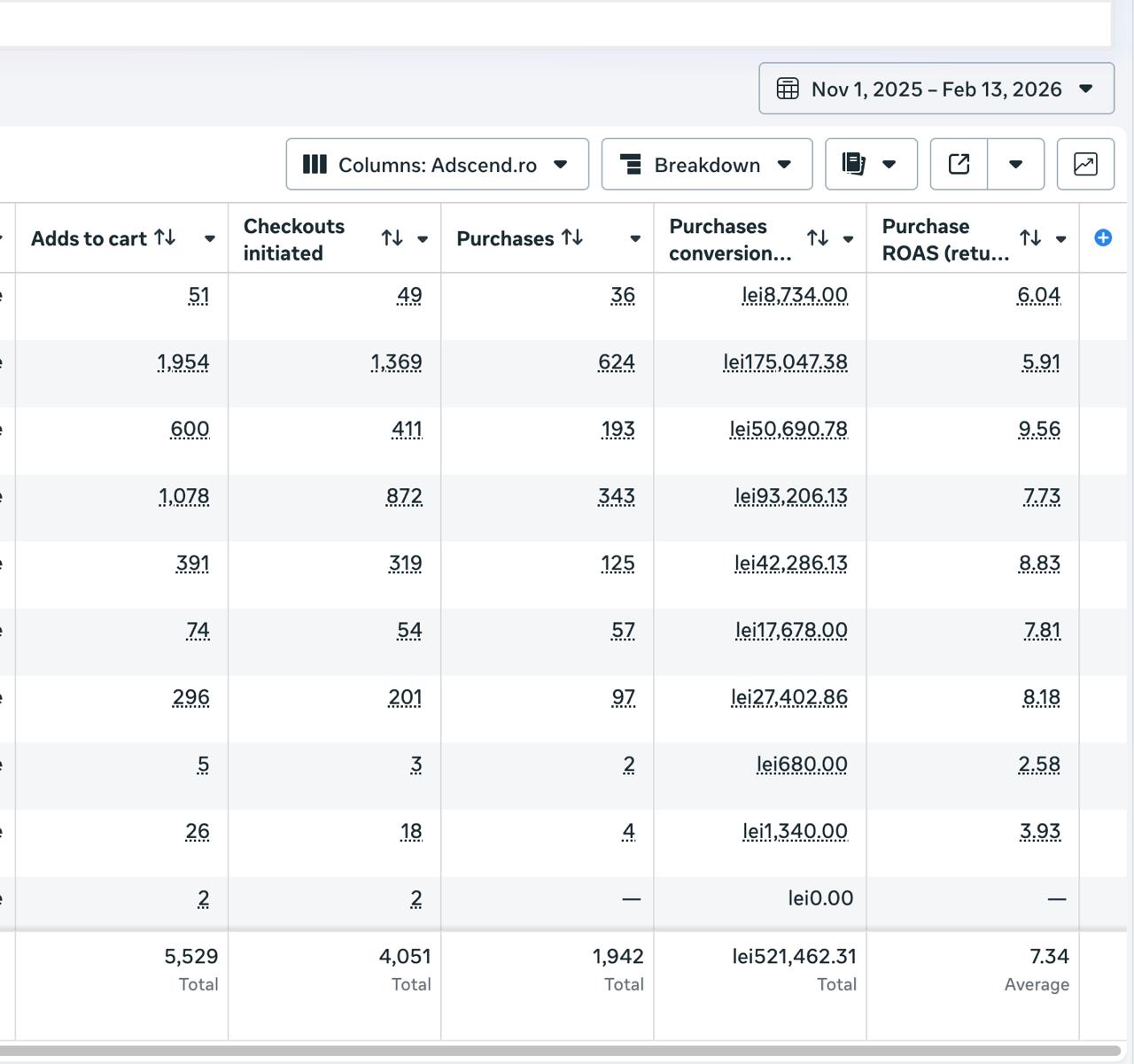
Task: Click the Checkouts initiated value 872
Action: pos(404,497)
